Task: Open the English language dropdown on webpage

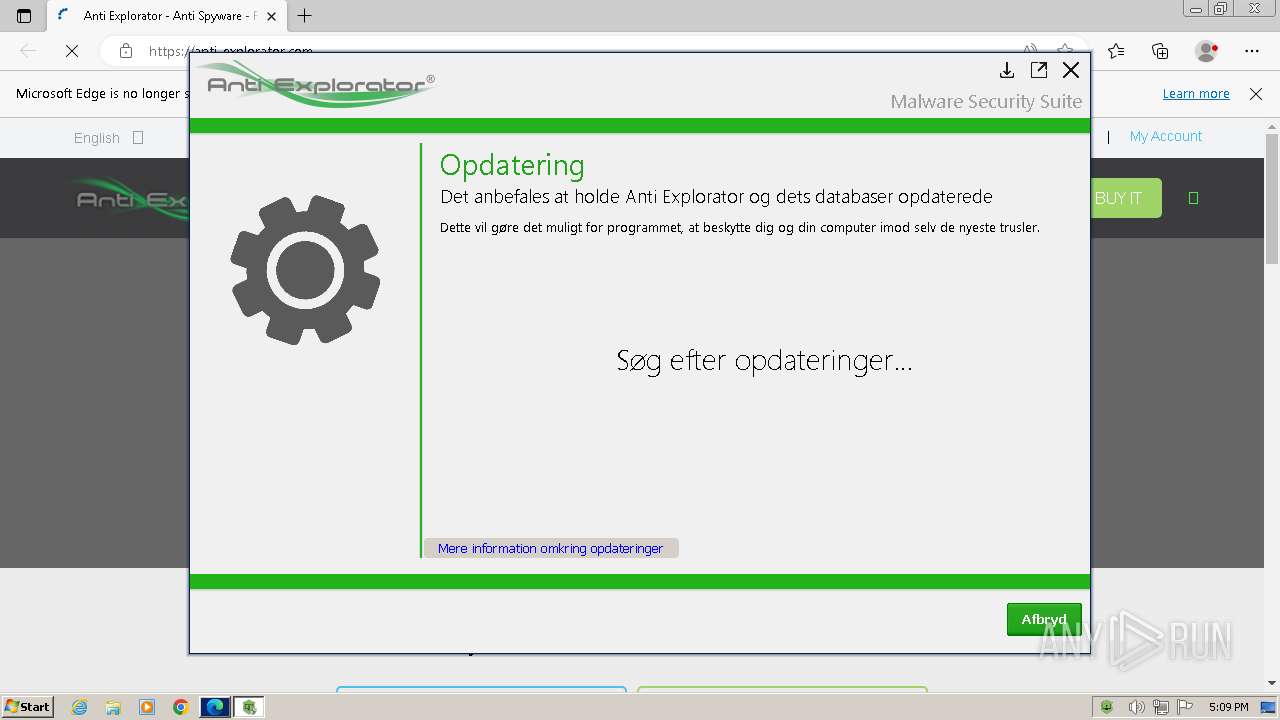Action: [x=108, y=138]
